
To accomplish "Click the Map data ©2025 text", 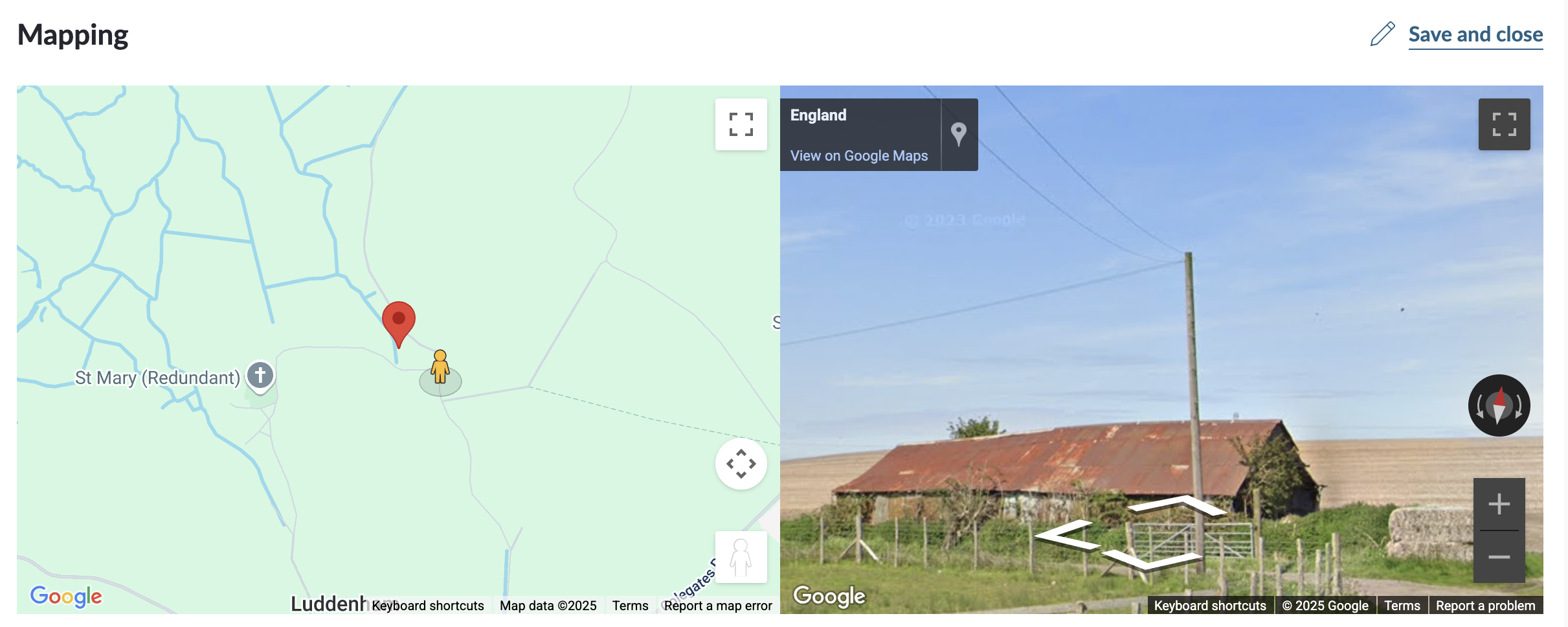I will point(548,606).
